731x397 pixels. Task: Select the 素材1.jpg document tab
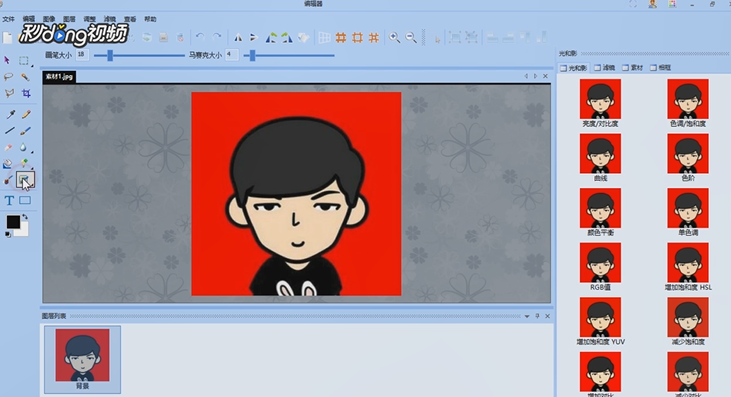pos(59,77)
